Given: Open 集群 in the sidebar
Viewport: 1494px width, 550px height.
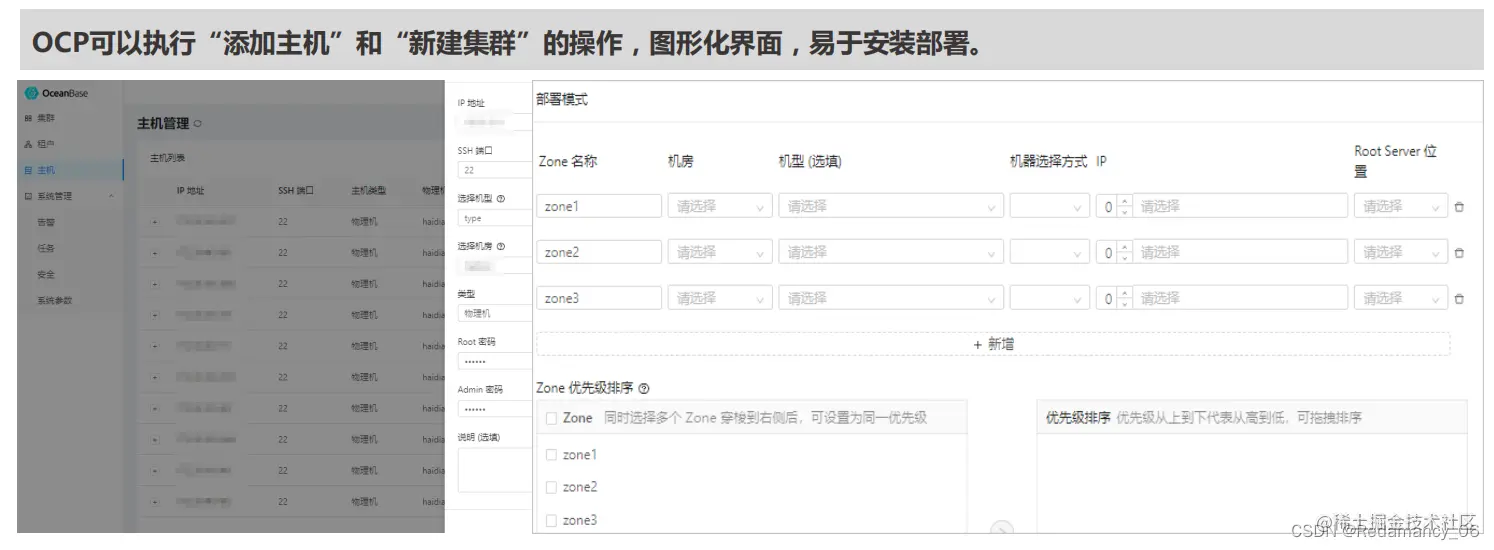Looking at the screenshot, I should (46, 118).
